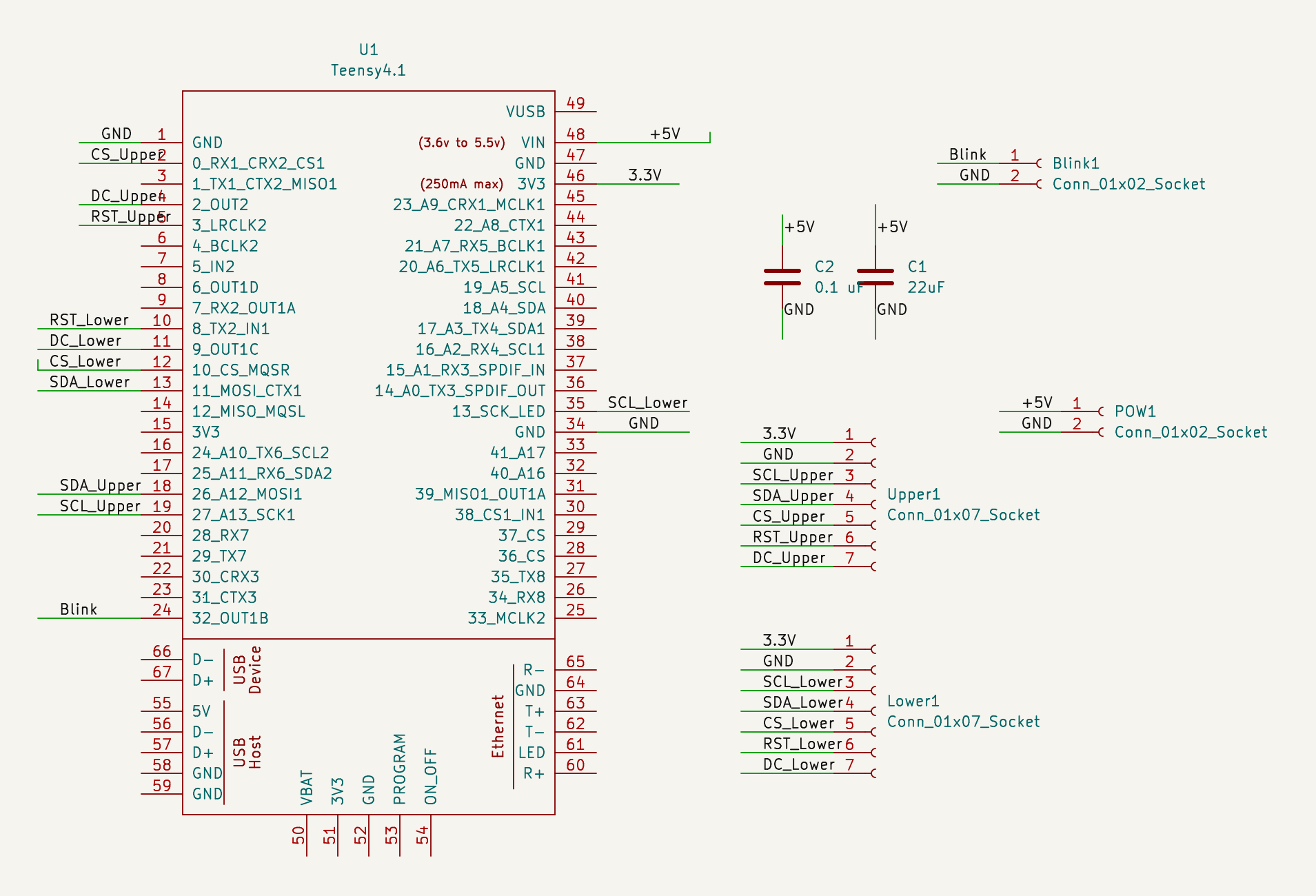
Task: Select the Blink net label at pin 24
Action: point(79,609)
